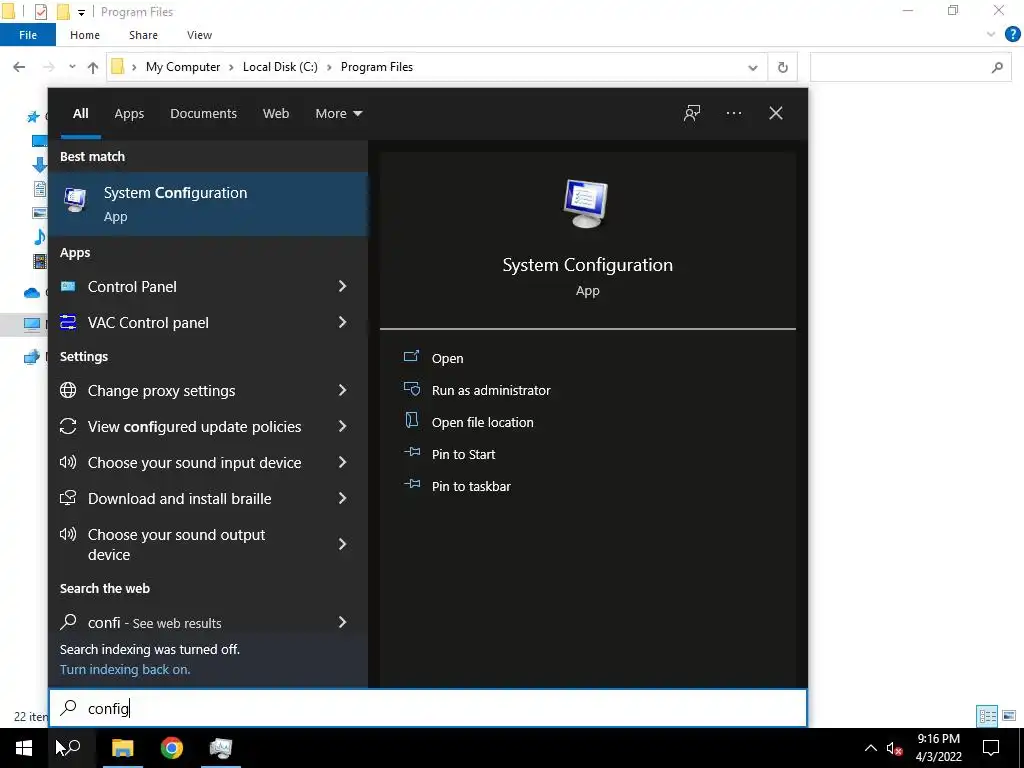Open the address bar history dropdown
Viewport: 1024px width, 768px height.
click(x=752, y=67)
